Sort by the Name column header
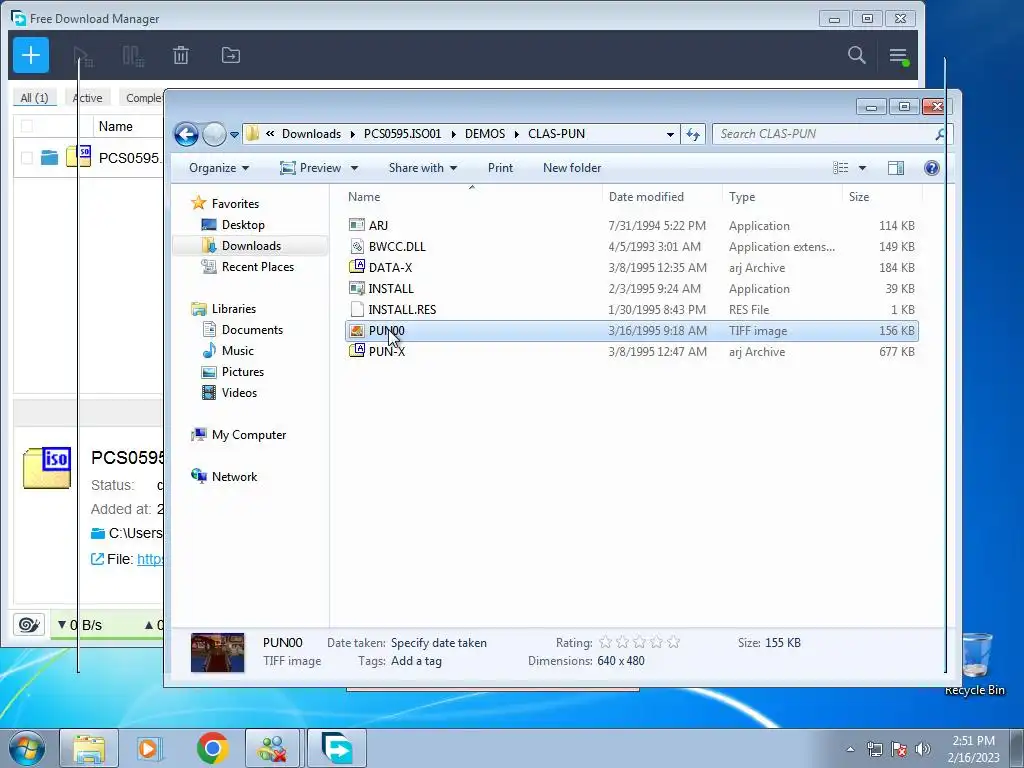1024x768 pixels. tap(472, 197)
